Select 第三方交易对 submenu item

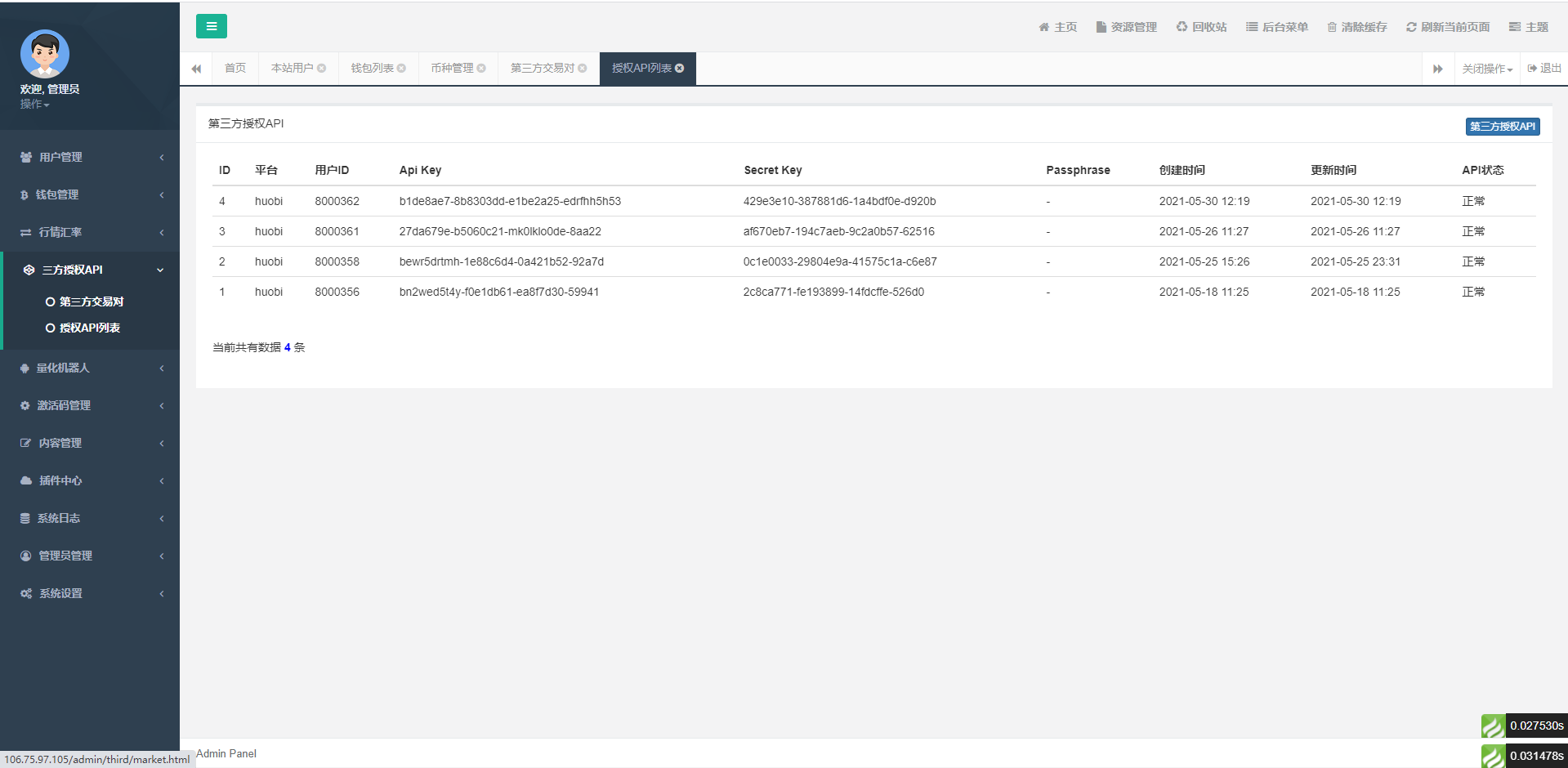pyautogui.click(x=91, y=301)
